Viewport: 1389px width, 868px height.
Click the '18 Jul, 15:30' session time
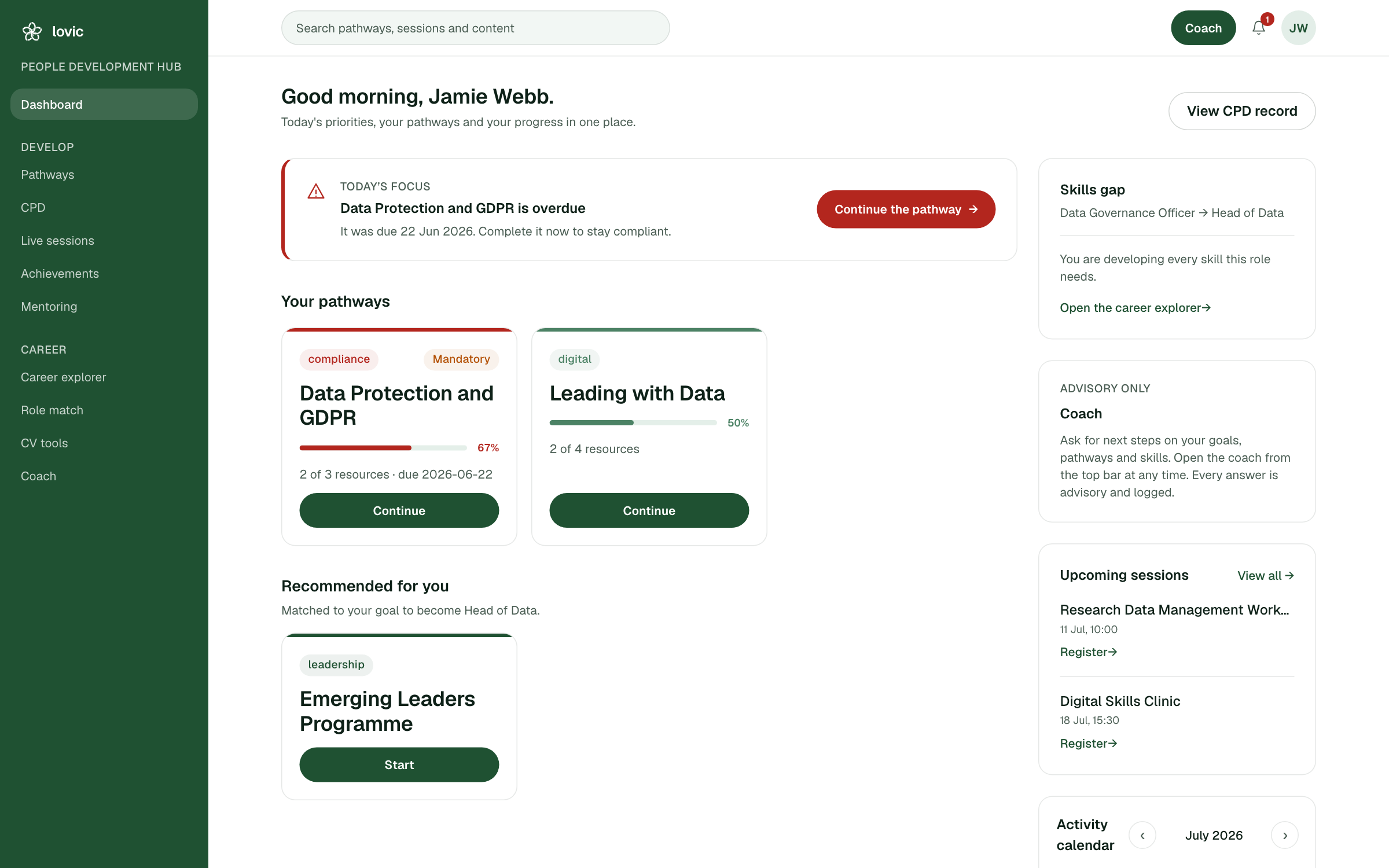(x=1089, y=720)
